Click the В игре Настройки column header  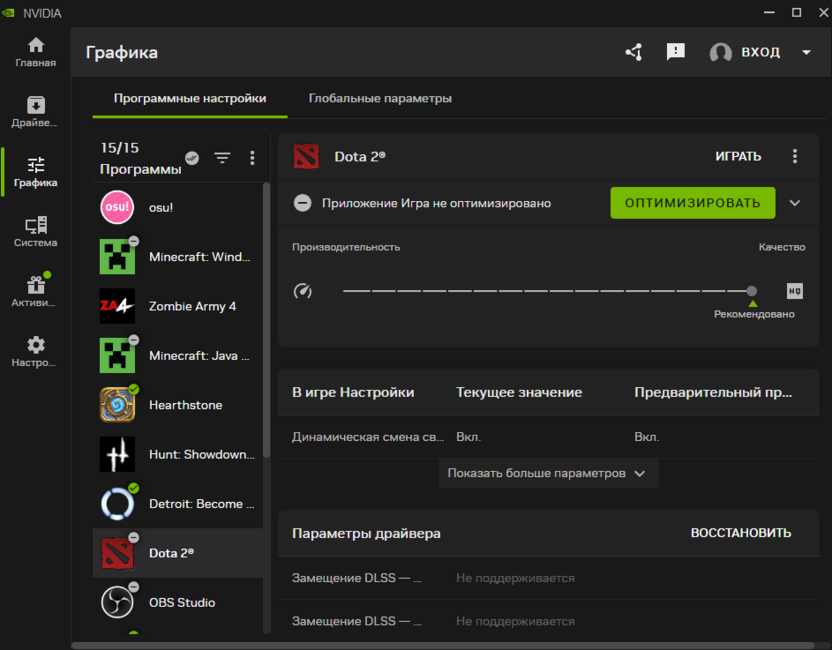pyautogui.click(x=353, y=392)
